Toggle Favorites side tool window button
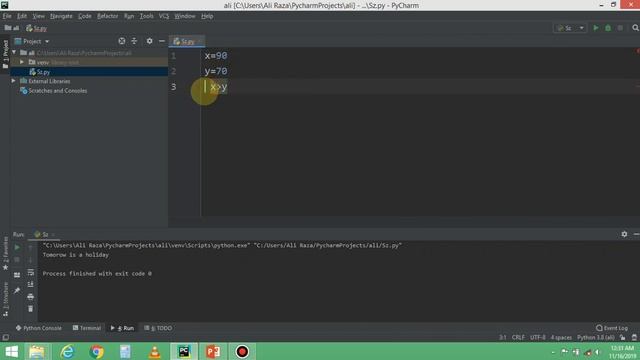640x360 pixels. click(5, 253)
